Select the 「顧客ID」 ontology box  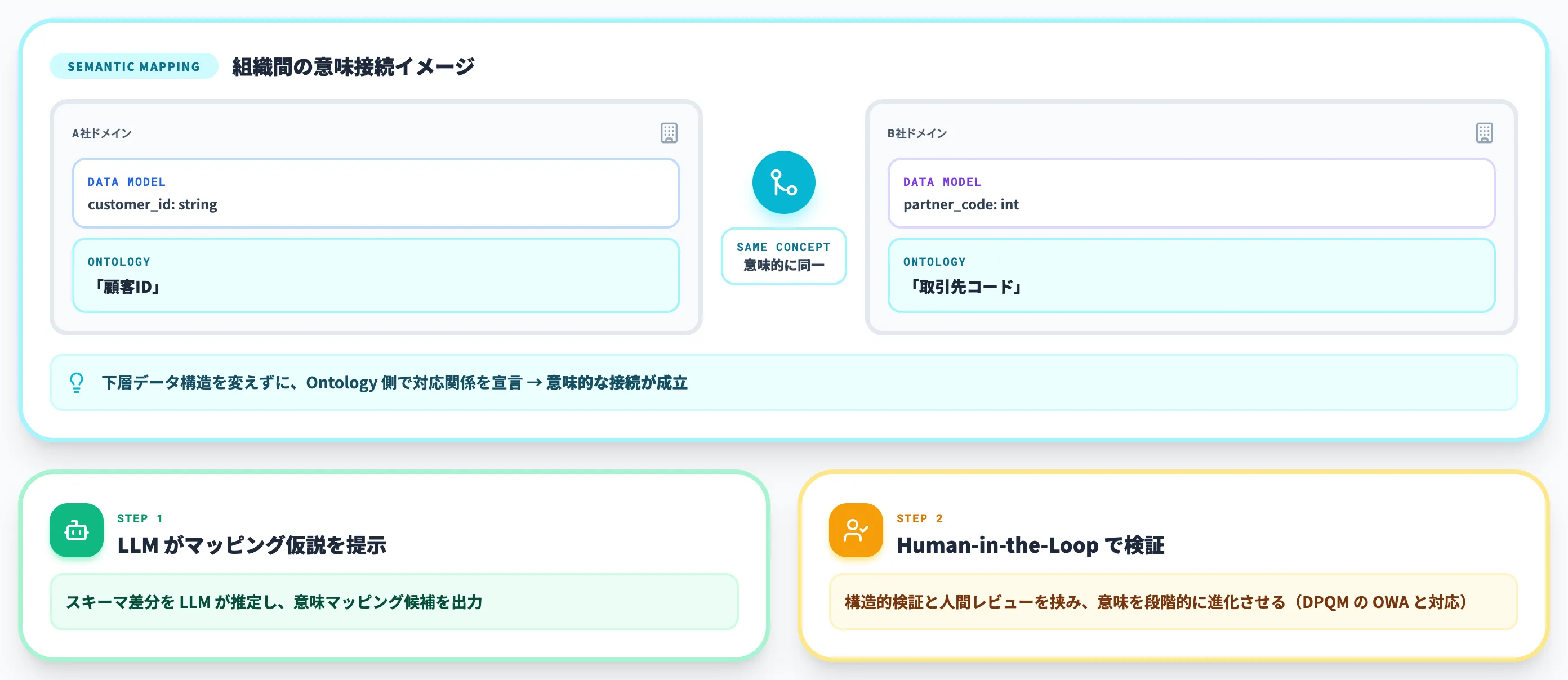tap(376, 275)
